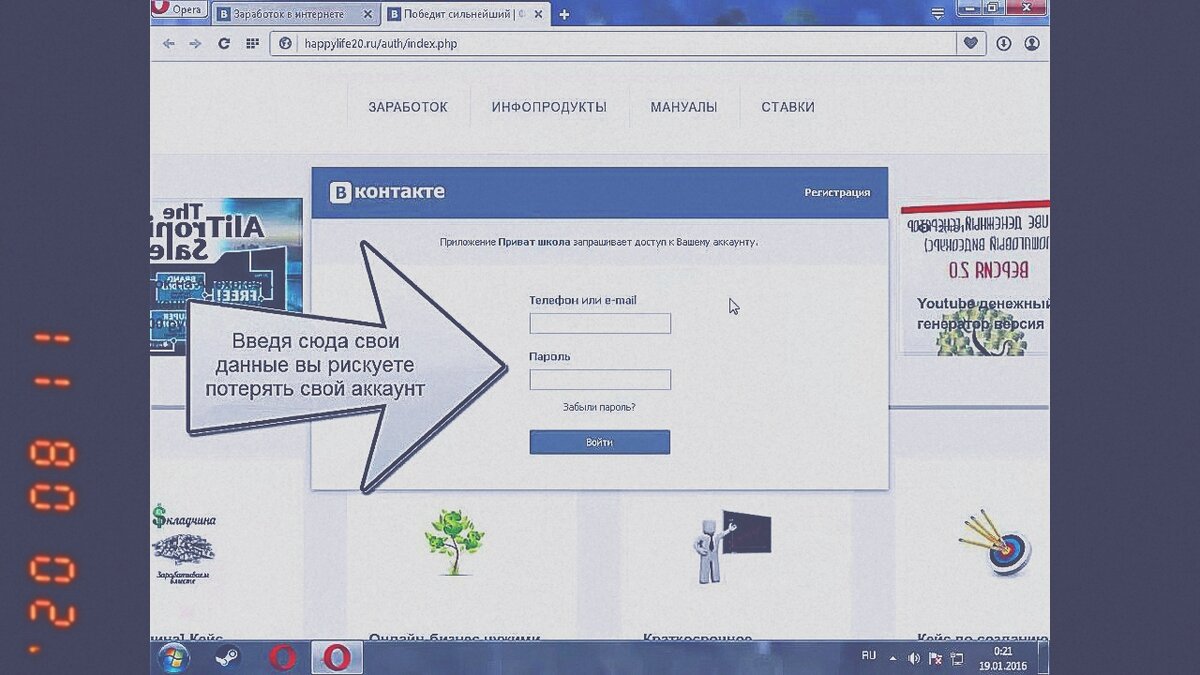Click the Пароль input field
This screenshot has height=675, width=1200.
tap(600, 379)
